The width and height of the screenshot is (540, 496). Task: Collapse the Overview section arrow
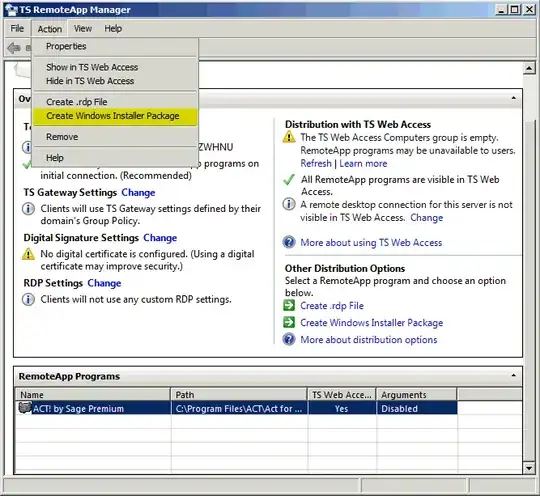click(x=513, y=98)
